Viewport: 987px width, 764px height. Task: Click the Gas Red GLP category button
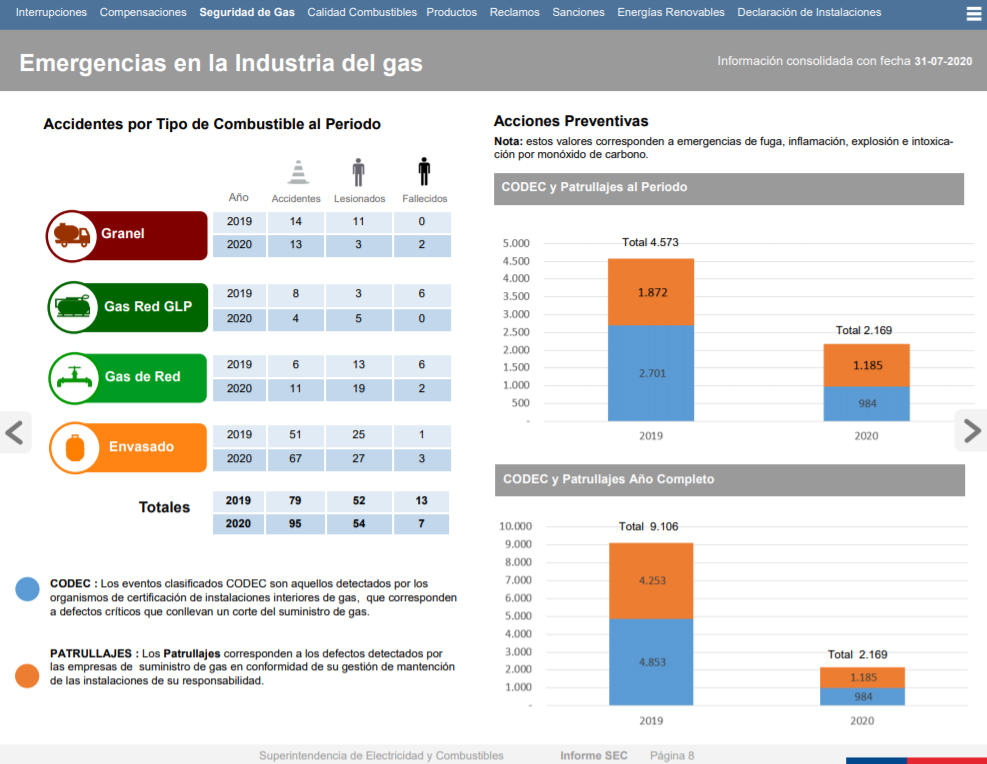pyautogui.click(x=128, y=307)
